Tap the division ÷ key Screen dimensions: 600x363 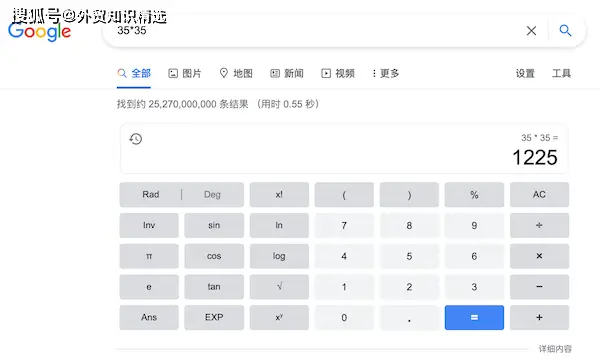click(x=539, y=225)
